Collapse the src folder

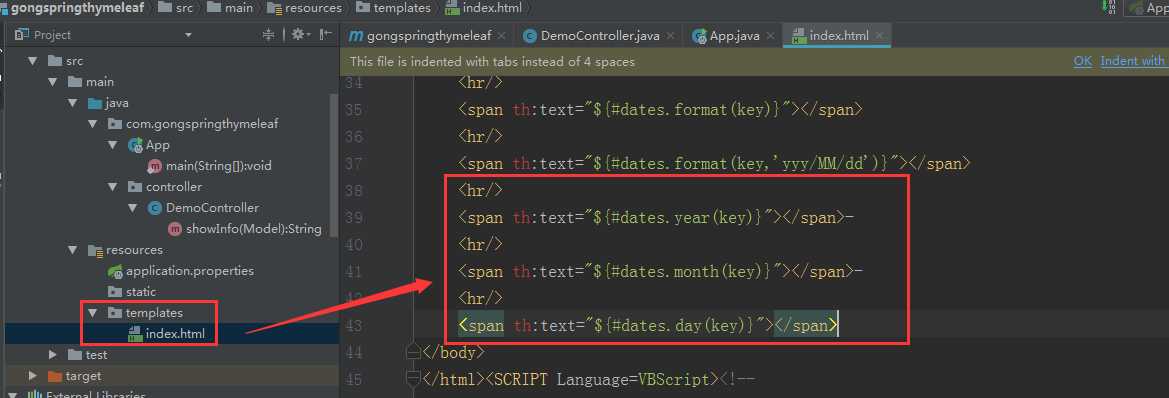[33, 61]
